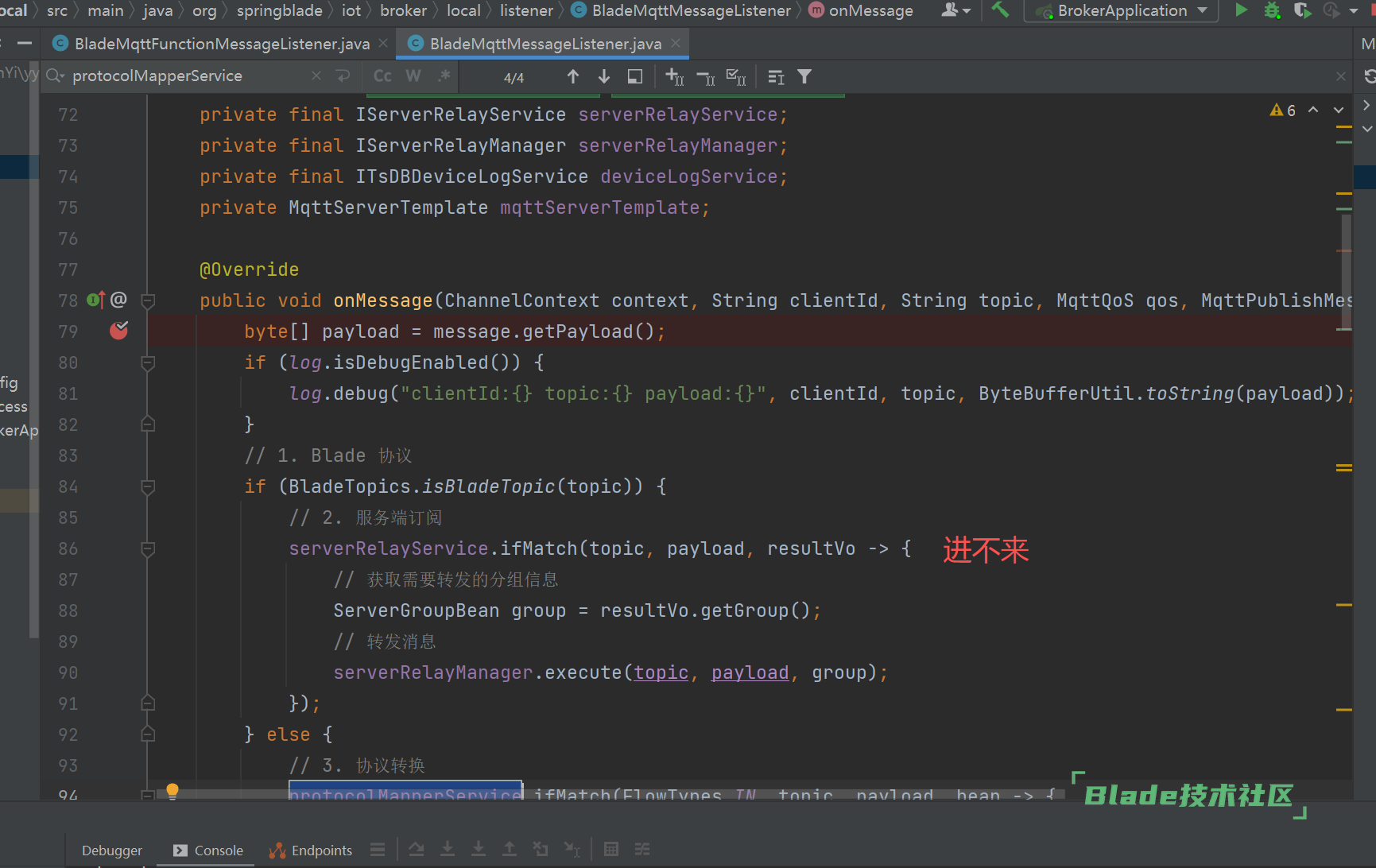This screenshot has width=1376, height=868.
Task: Collapse the onMessage method fold at line 78
Action: coord(148,300)
